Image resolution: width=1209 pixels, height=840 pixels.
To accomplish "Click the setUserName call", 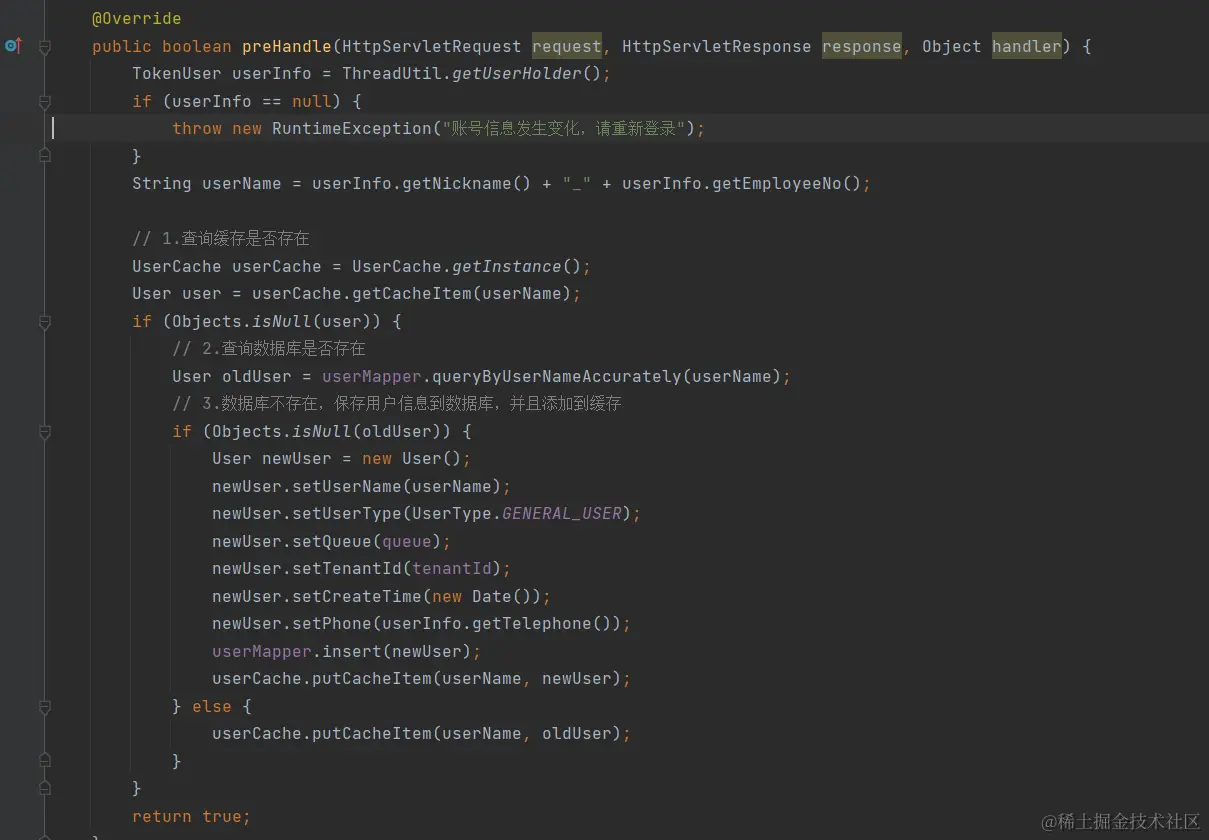I will pos(346,487).
